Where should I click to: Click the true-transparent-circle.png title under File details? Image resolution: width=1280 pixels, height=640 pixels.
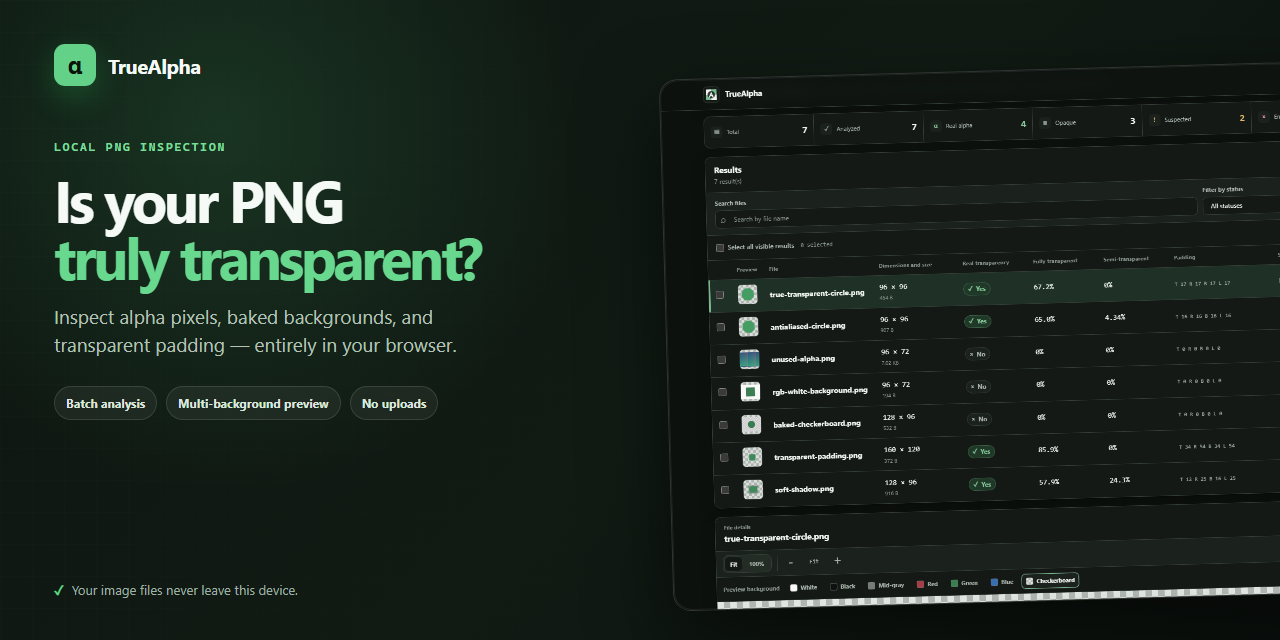pos(777,538)
